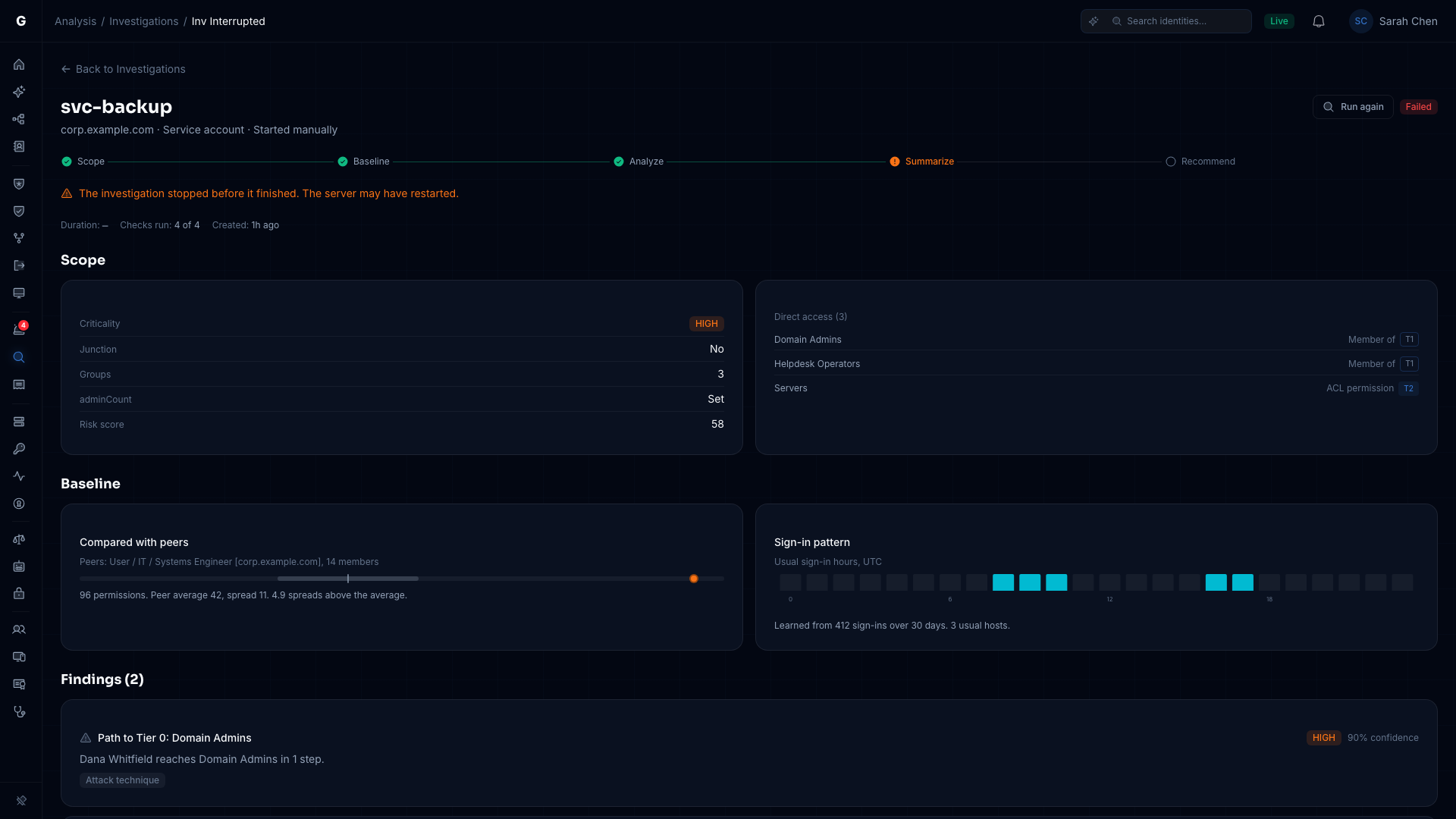The width and height of the screenshot is (1456, 819).
Task: Open Sarah Chen user menu
Action: click(x=1393, y=21)
